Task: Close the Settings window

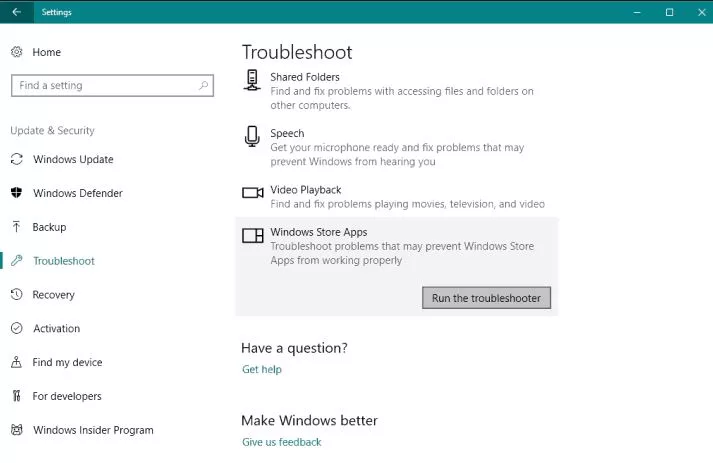Action: [702, 12]
